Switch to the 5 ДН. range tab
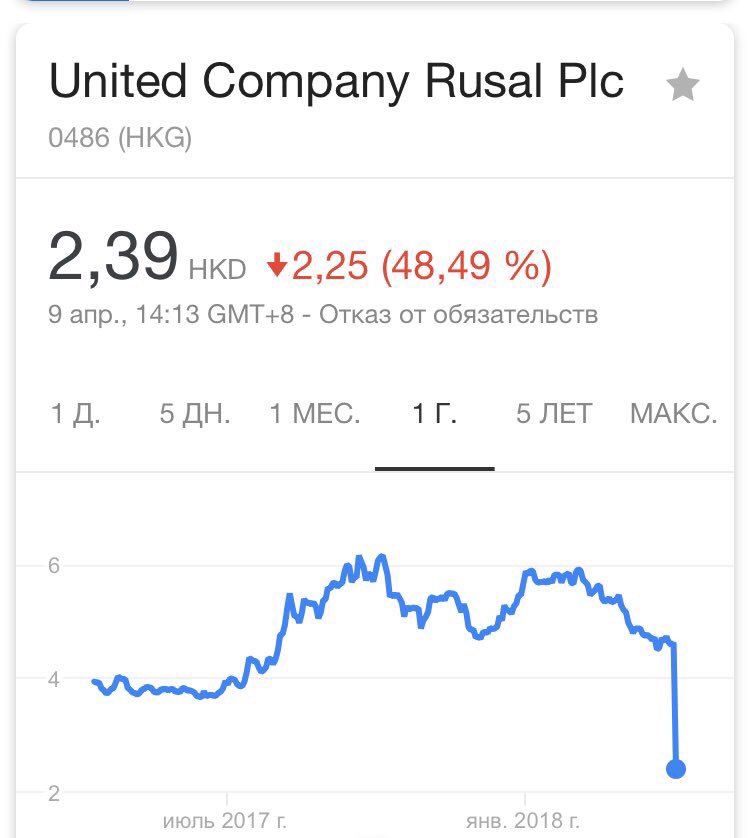This screenshot has width=749, height=838. tap(195, 414)
